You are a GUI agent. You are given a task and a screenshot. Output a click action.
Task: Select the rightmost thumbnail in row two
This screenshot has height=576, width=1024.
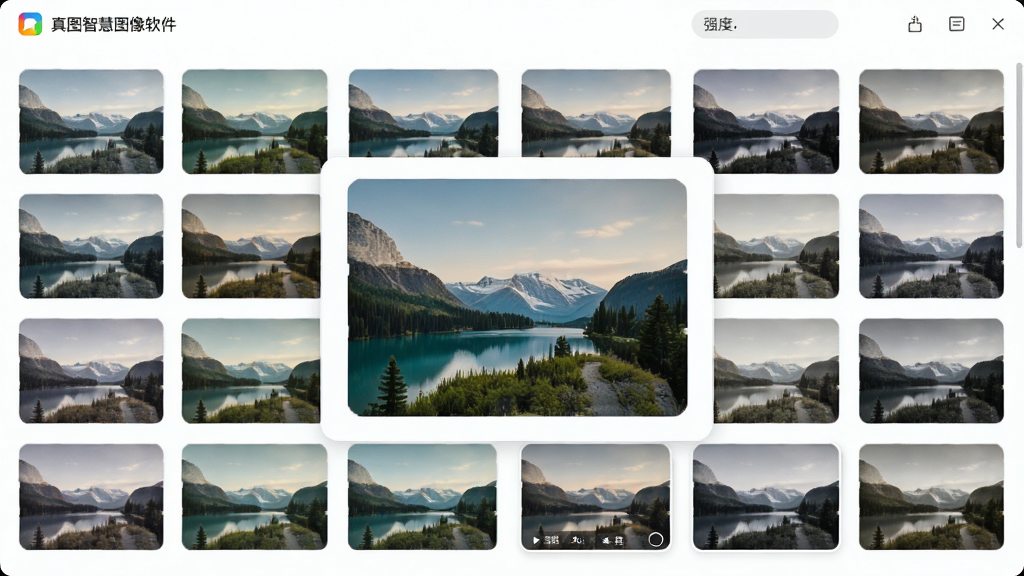click(x=931, y=246)
